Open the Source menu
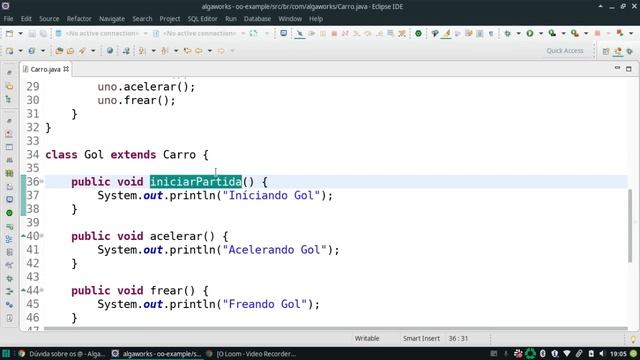 coord(49,19)
